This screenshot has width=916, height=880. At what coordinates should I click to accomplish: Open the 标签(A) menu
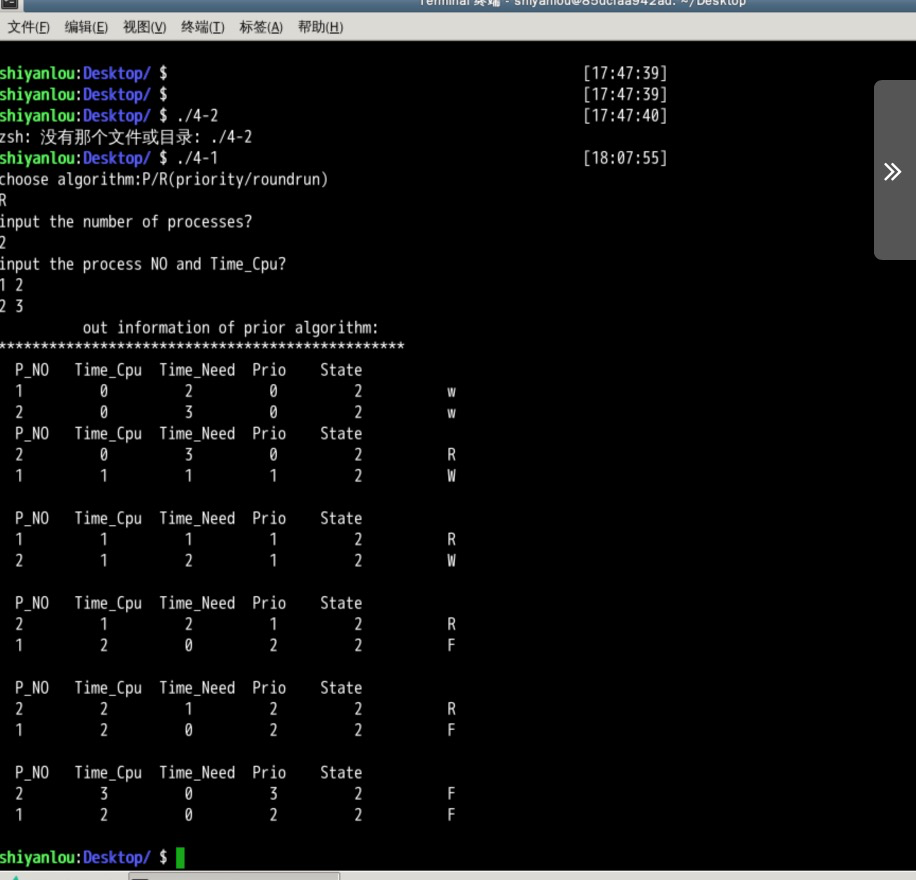260,27
